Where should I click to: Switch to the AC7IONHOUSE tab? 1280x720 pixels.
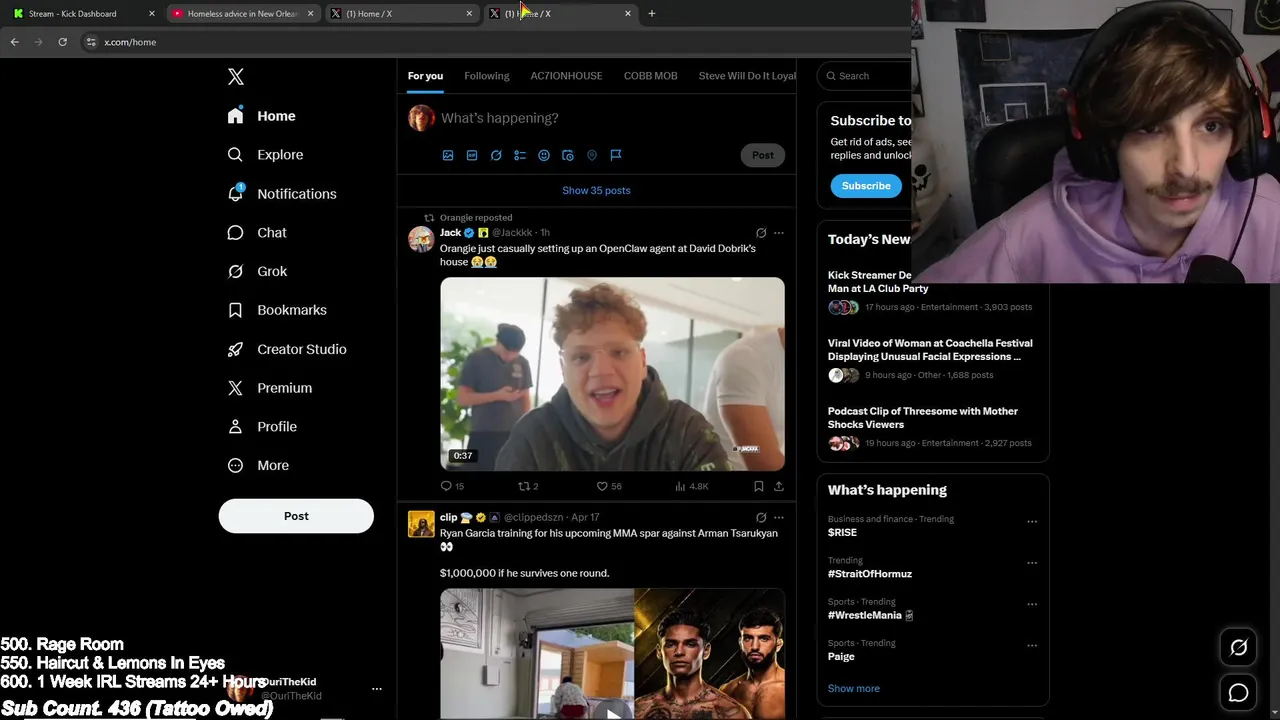566,76
